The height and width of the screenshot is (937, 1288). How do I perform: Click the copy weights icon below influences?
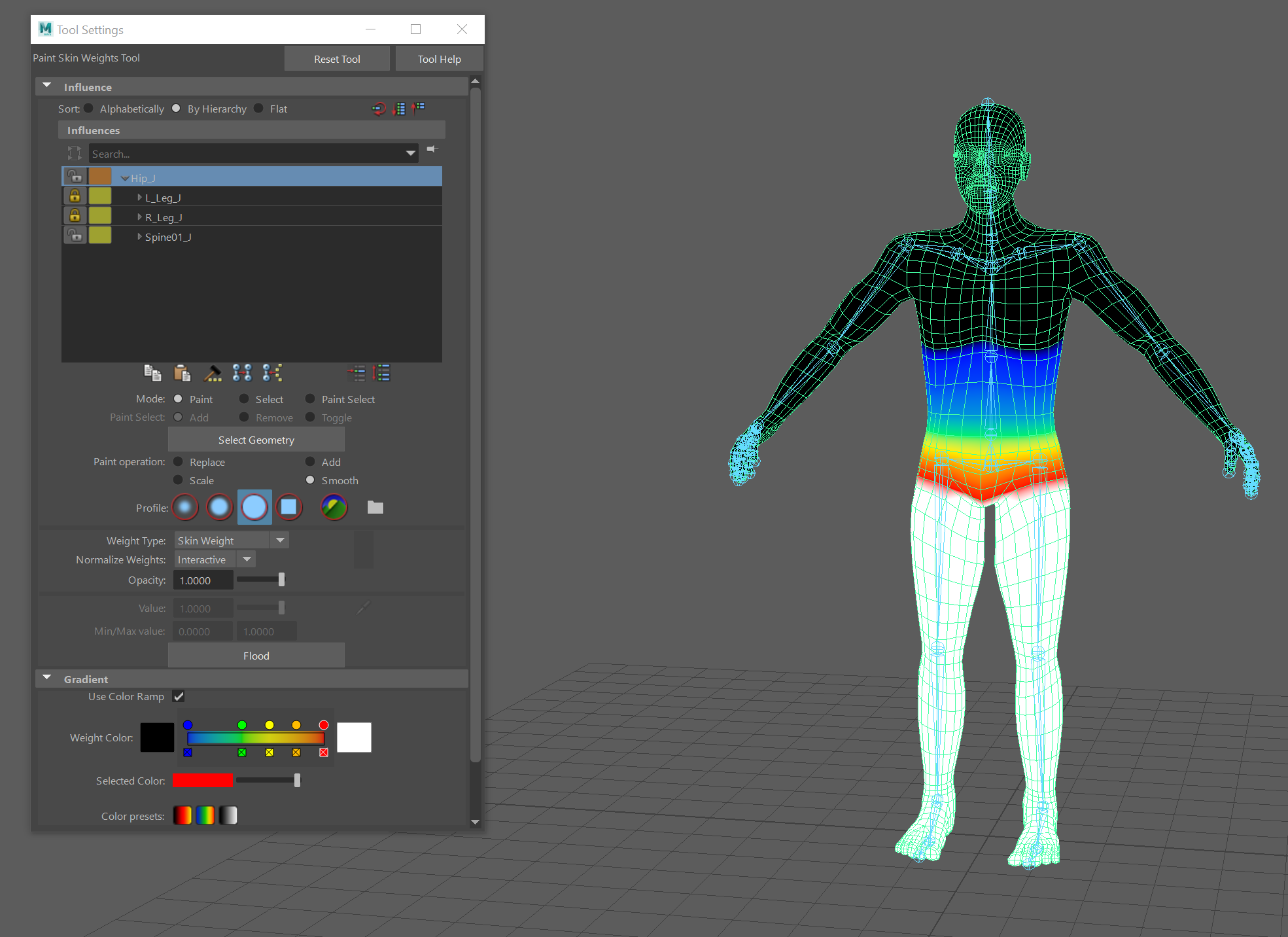click(x=152, y=373)
